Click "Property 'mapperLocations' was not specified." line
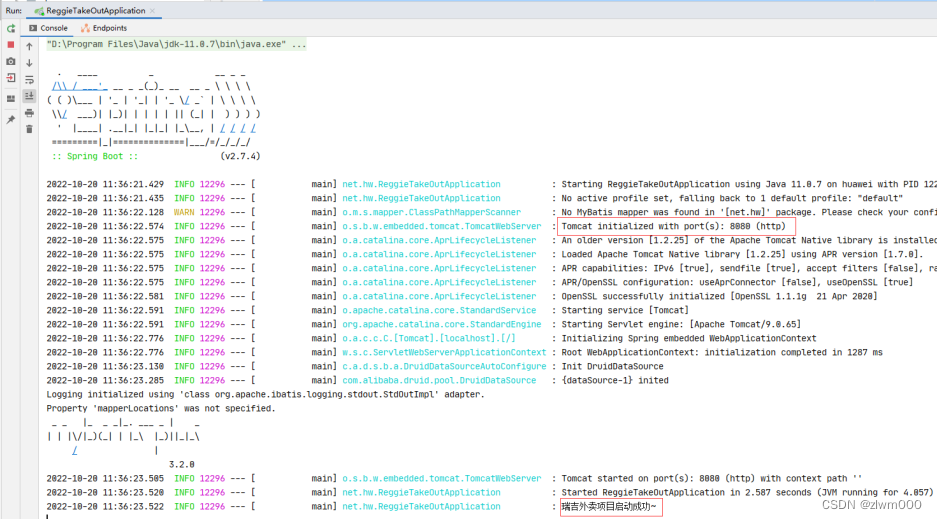Screen dimensions: 937x519 (161, 409)
